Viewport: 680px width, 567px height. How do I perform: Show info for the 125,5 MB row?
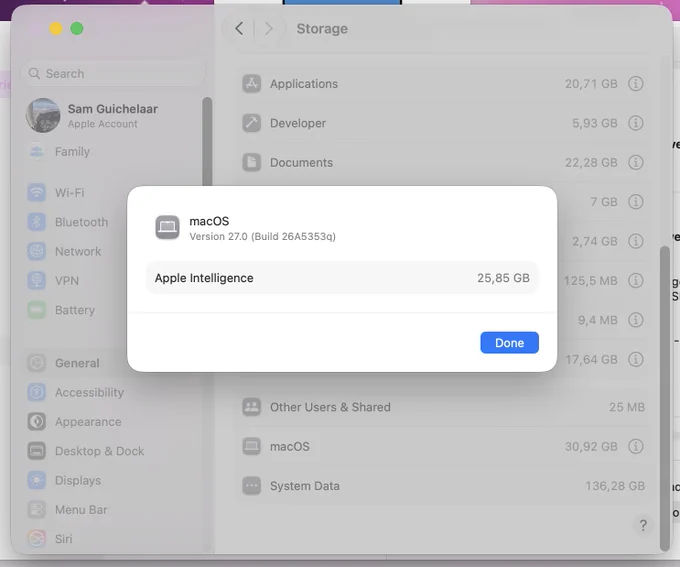click(x=636, y=281)
